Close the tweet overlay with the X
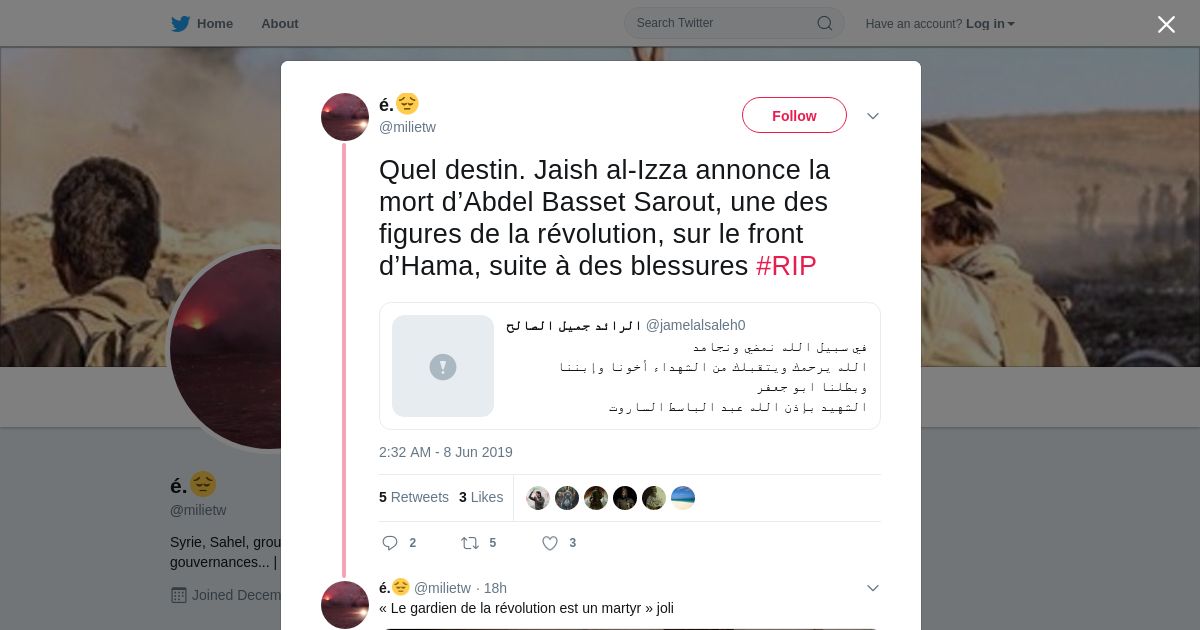The height and width of the screenshot is (630, 1200). pyautogui.click(x=1166, y=24)
